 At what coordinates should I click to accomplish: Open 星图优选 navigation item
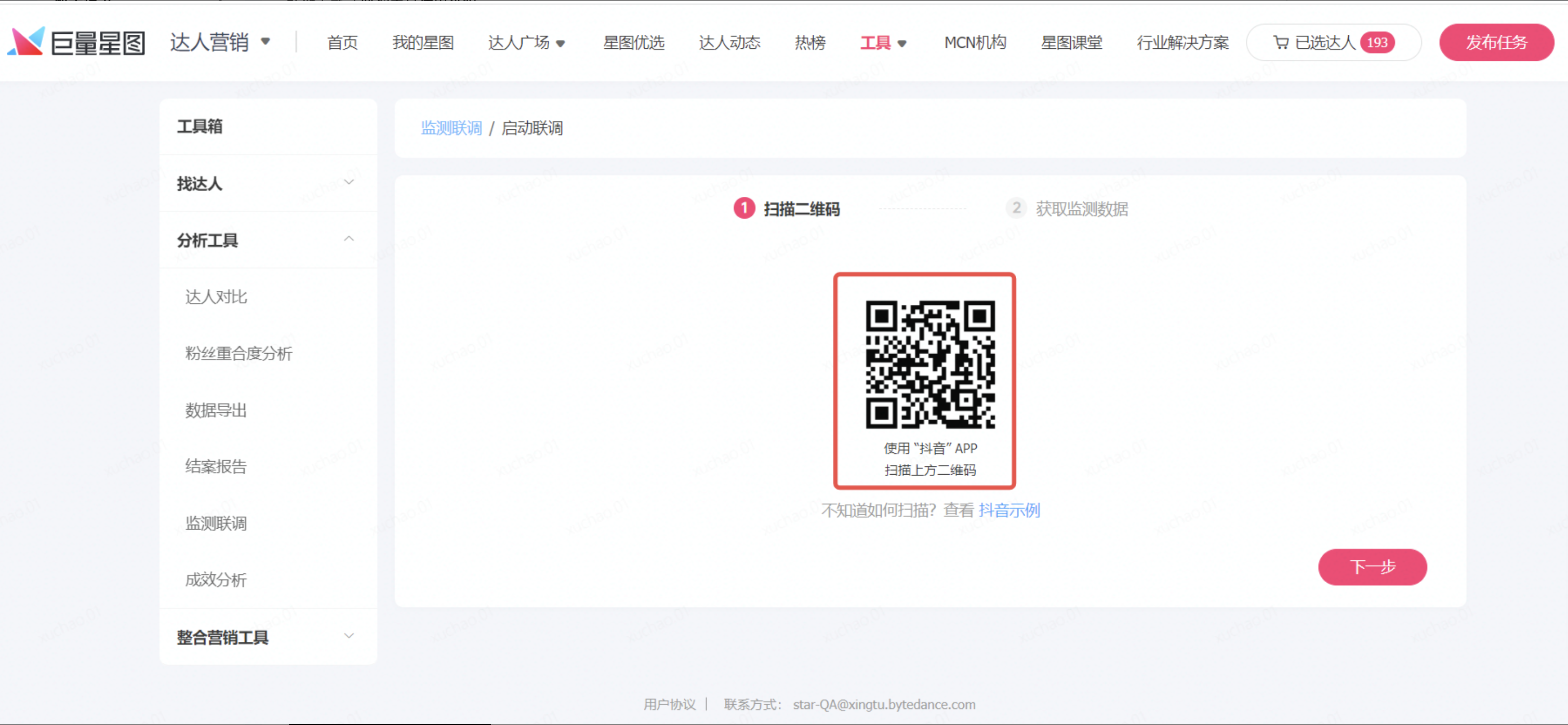[633, 43]
